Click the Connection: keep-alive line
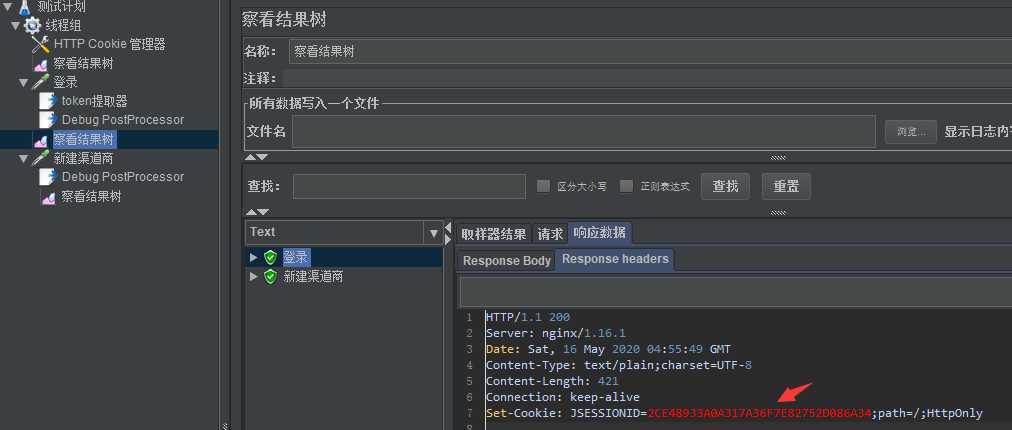This screenshot has width=1012, height=430. (x=562, y=397)
